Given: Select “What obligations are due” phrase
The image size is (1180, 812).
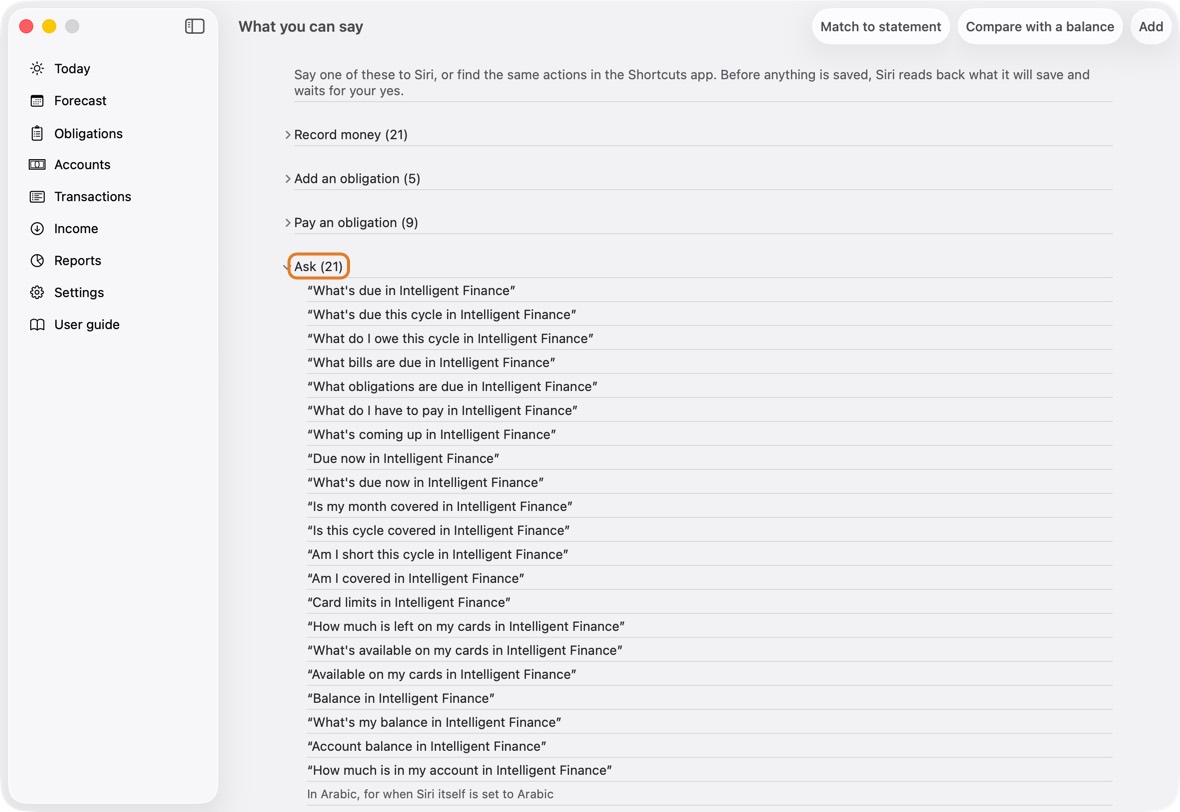Looking at the screenshot, I should coord(452,387).
